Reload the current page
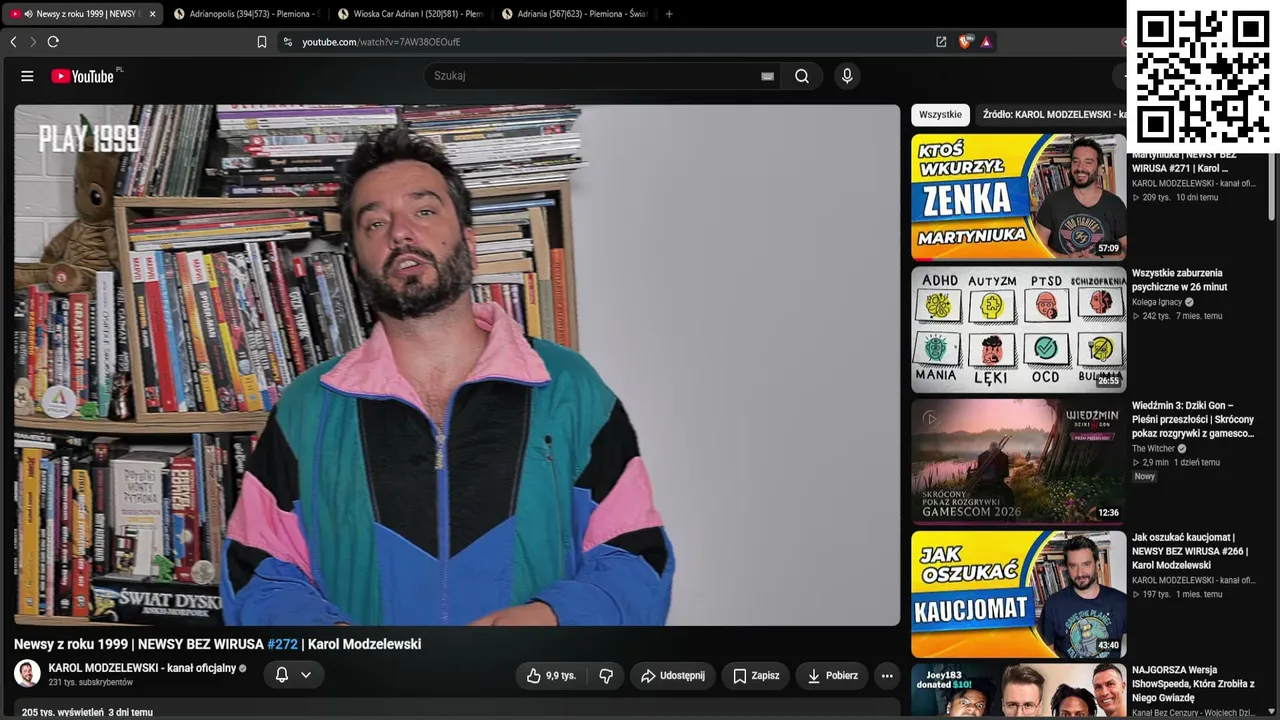Screen dimensions: 1280x720 coord(53,42)
